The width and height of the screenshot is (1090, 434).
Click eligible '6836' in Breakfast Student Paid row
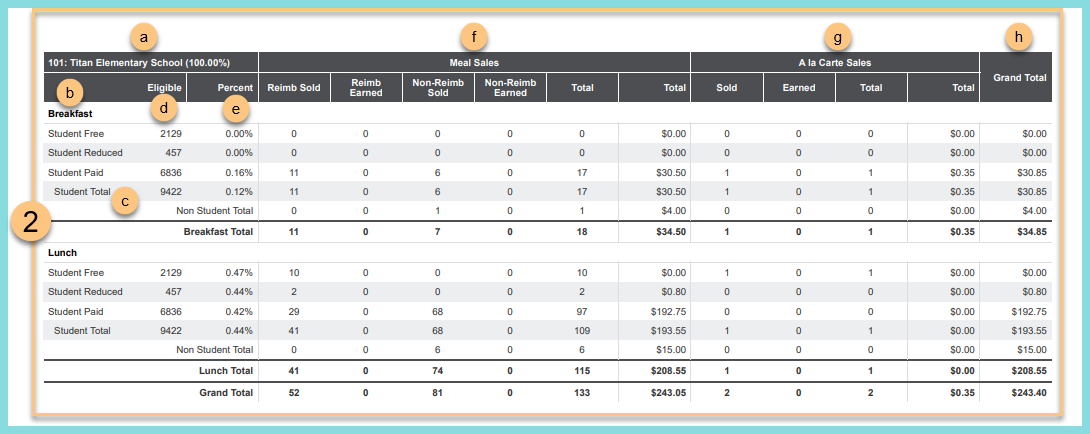pyautogui.click(x=171, y=172)
